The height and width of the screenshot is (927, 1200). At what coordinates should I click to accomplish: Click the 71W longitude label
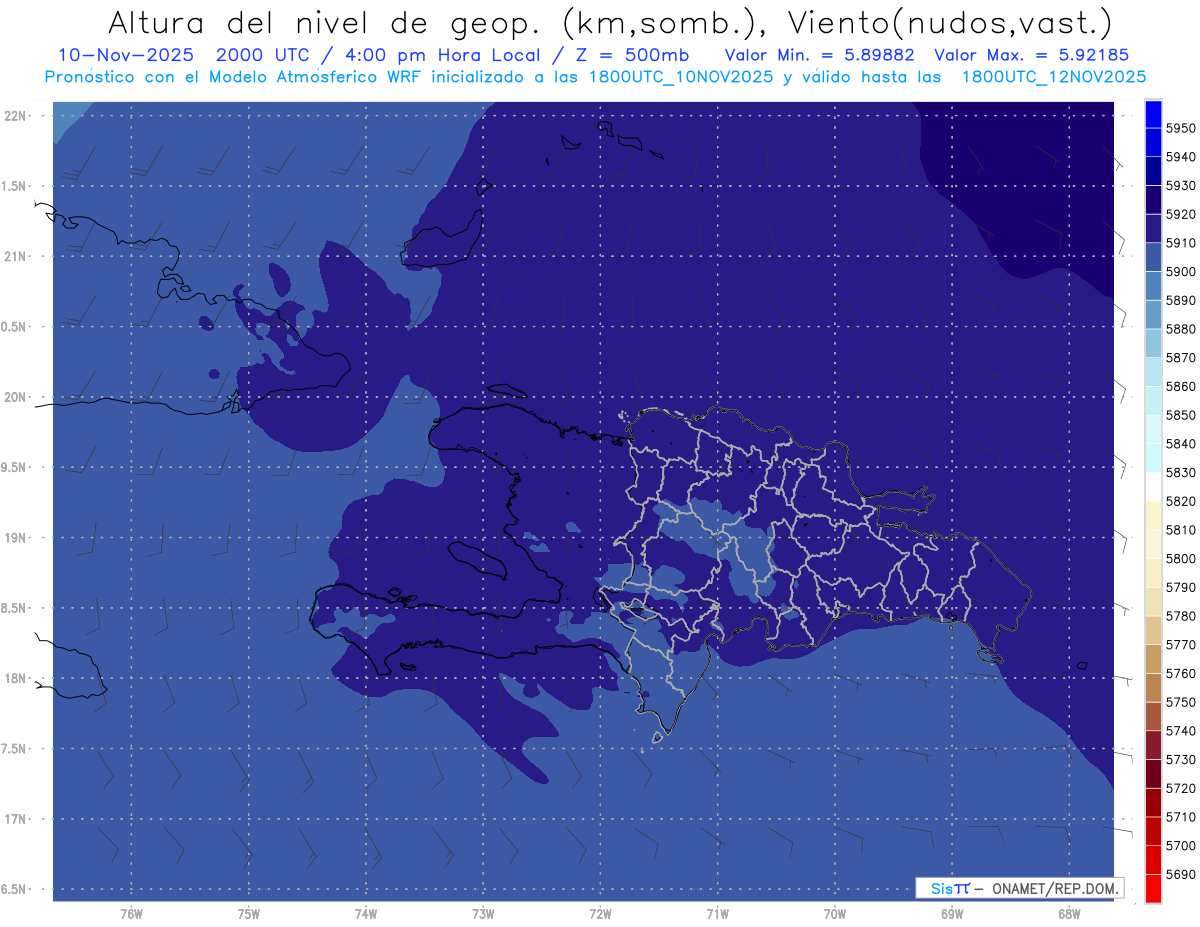[x=717, y=915]
